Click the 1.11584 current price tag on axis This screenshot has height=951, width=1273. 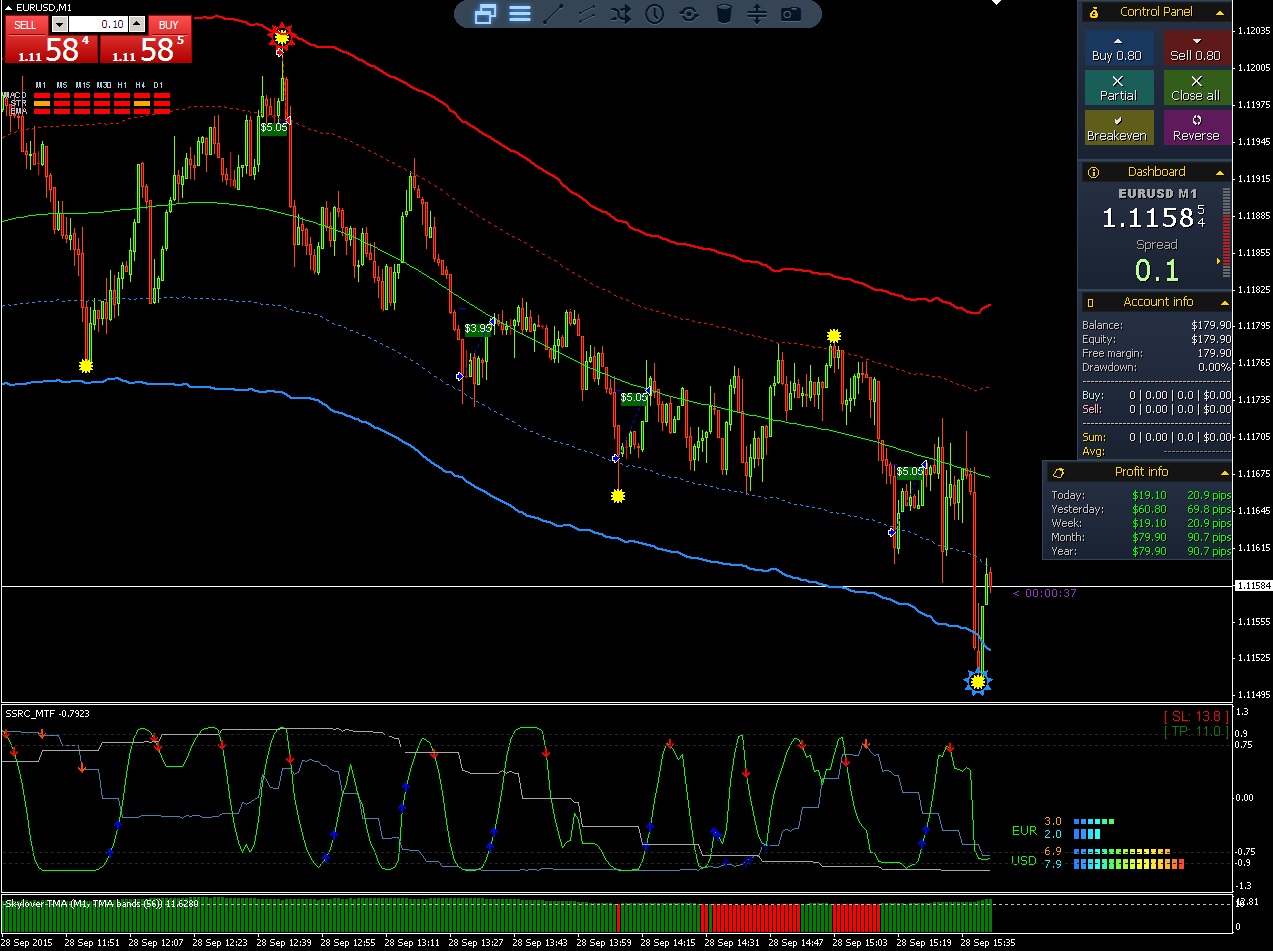tap(1254, 585)
